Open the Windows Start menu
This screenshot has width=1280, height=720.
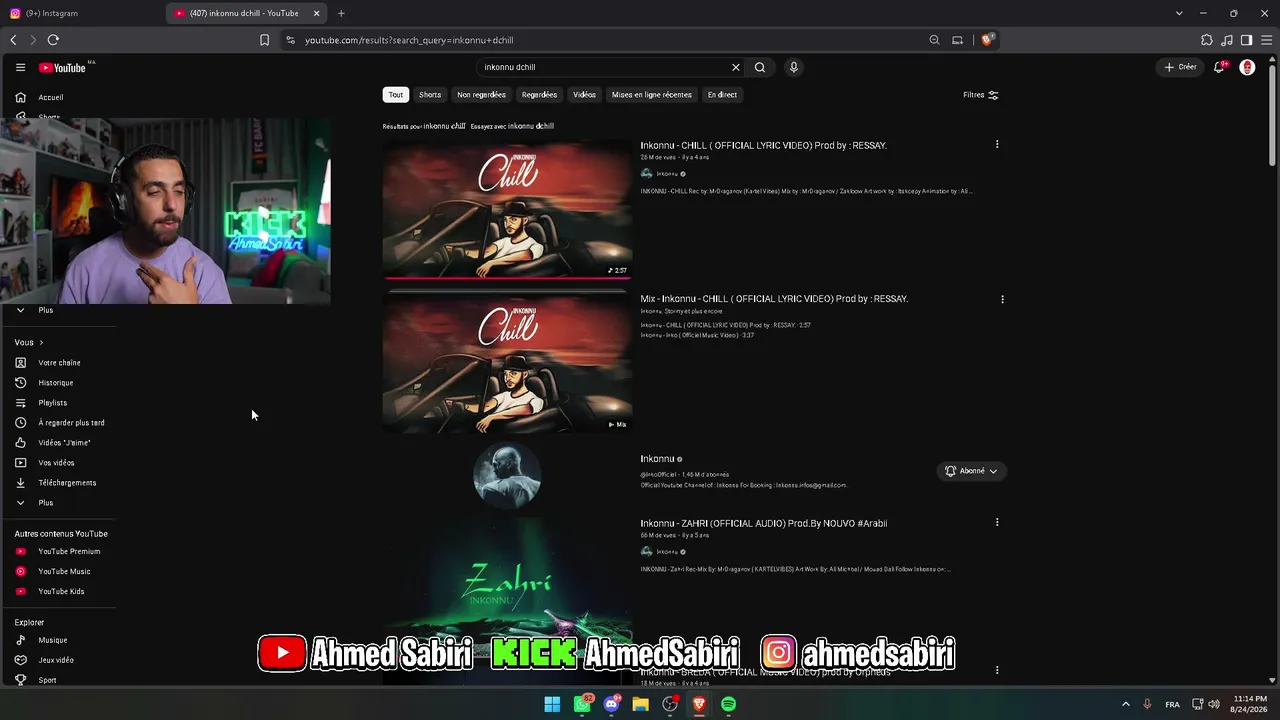coord(552,704)
